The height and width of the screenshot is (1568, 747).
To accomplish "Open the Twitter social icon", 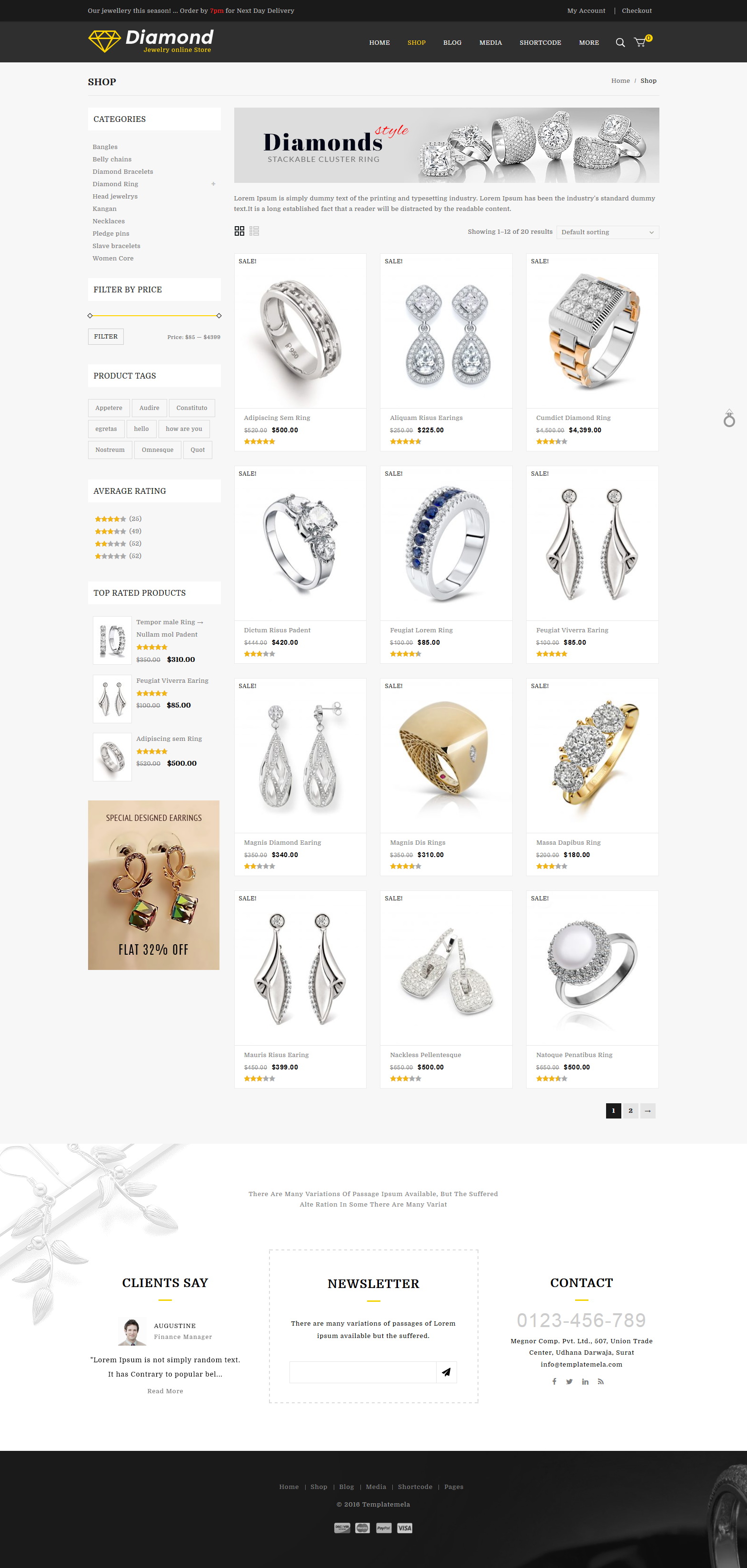I will tap(569, 1381).
